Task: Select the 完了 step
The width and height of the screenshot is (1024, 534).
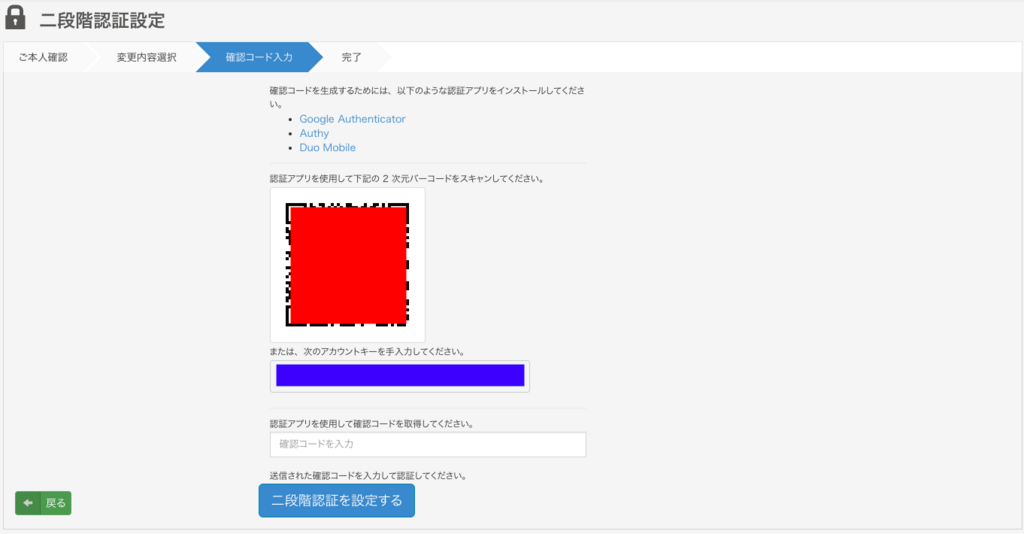Action: click(351, 57)
